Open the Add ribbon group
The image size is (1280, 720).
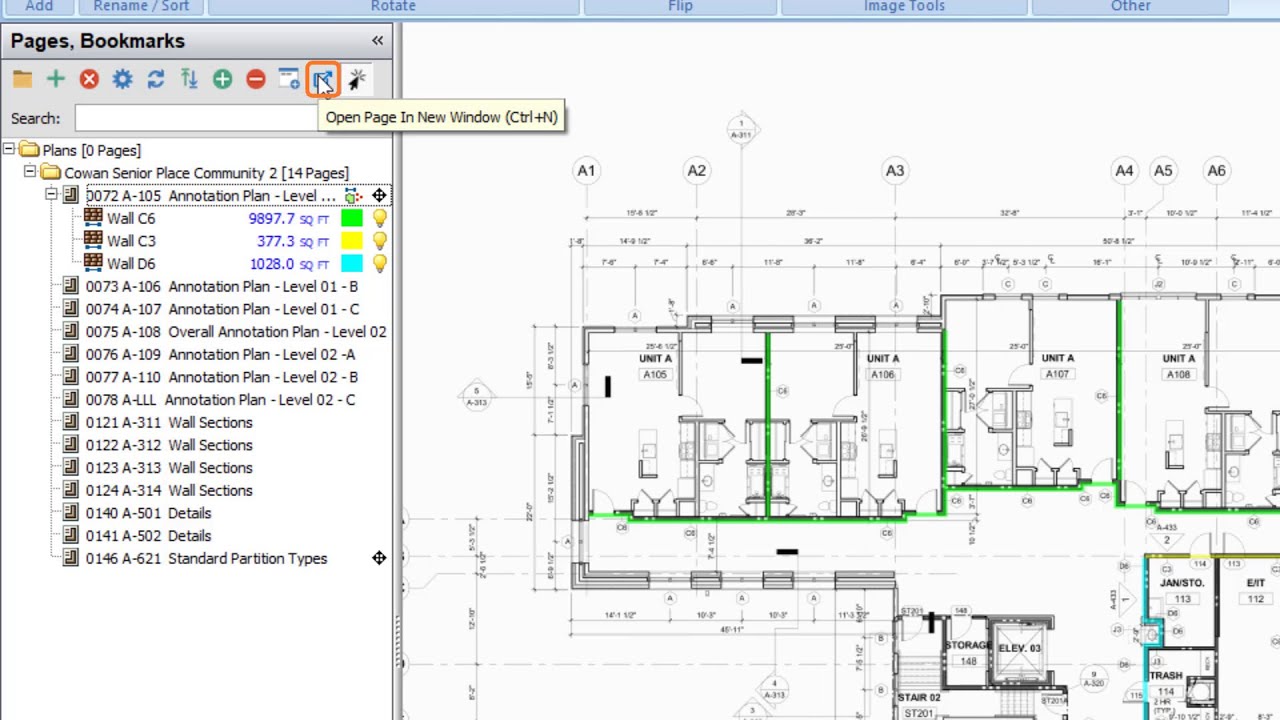tap(39, 6)
